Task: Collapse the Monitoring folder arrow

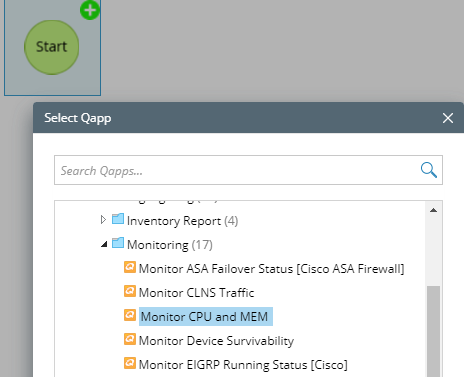Action: coord(104,244)
